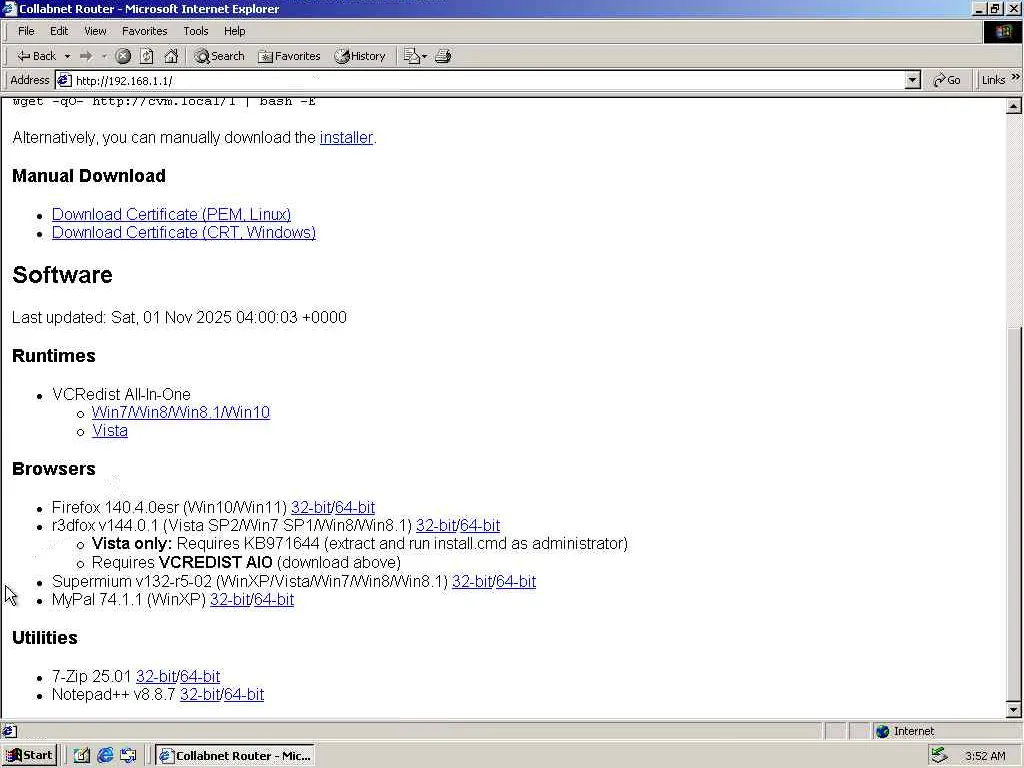The image size is (1024, 768).
Task: Click the status bar page icon
Action: 9,731
